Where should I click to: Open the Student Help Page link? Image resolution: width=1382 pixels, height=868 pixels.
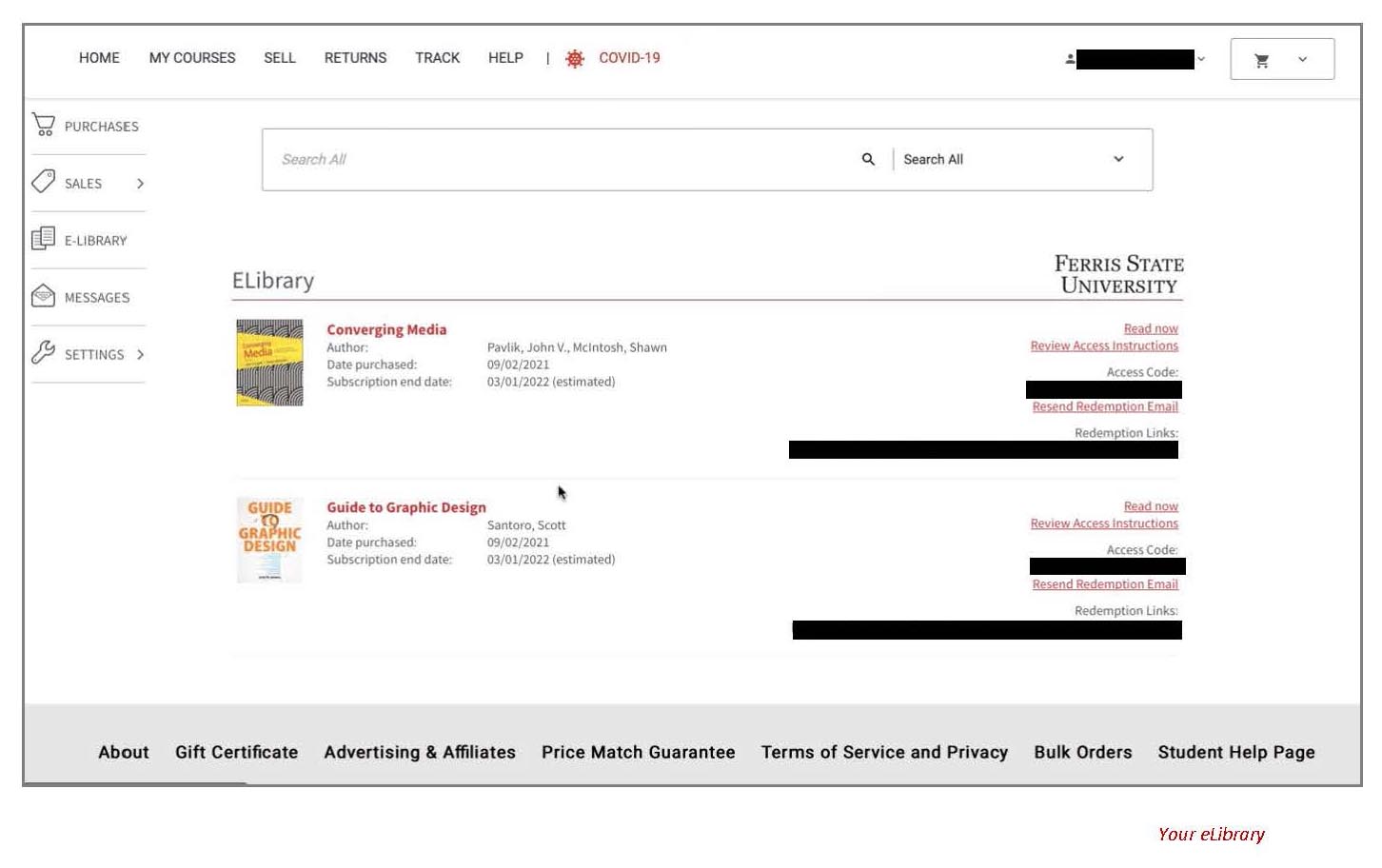point(1236,752)
